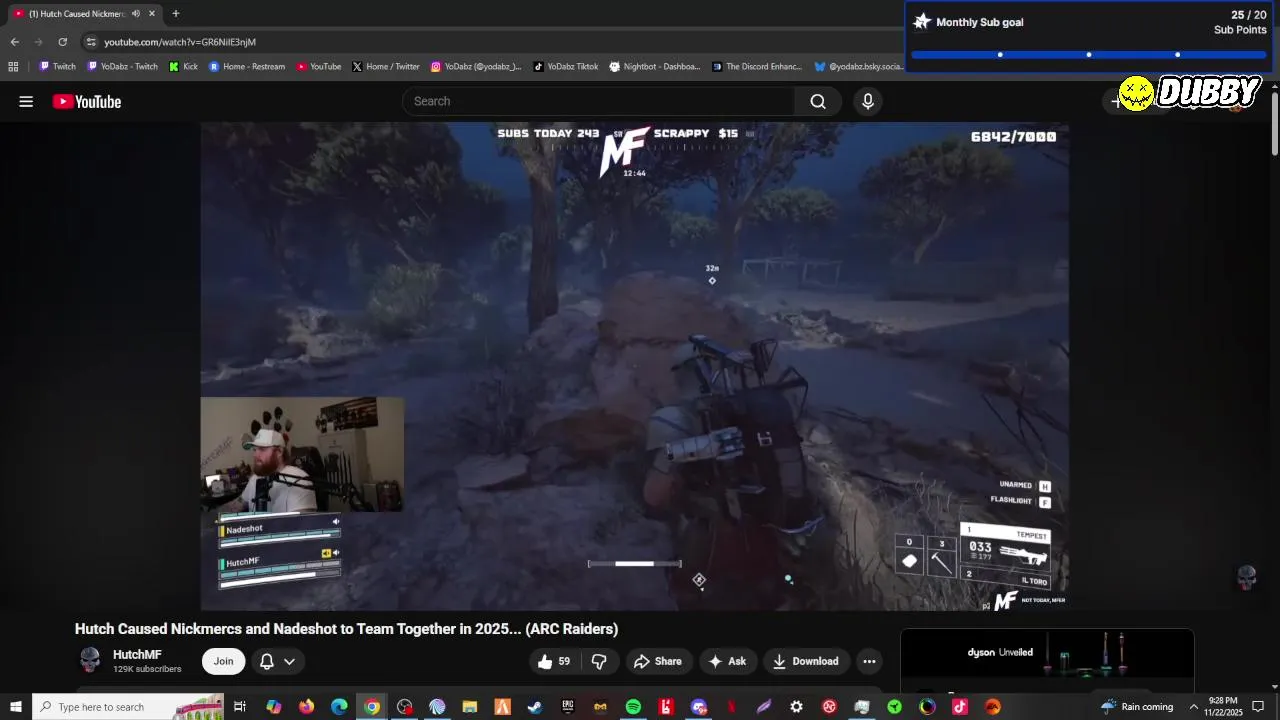The image size is (1280, 720).
Task: Open the Rain coming weather widget
Action: click(x=1137, y=707)
